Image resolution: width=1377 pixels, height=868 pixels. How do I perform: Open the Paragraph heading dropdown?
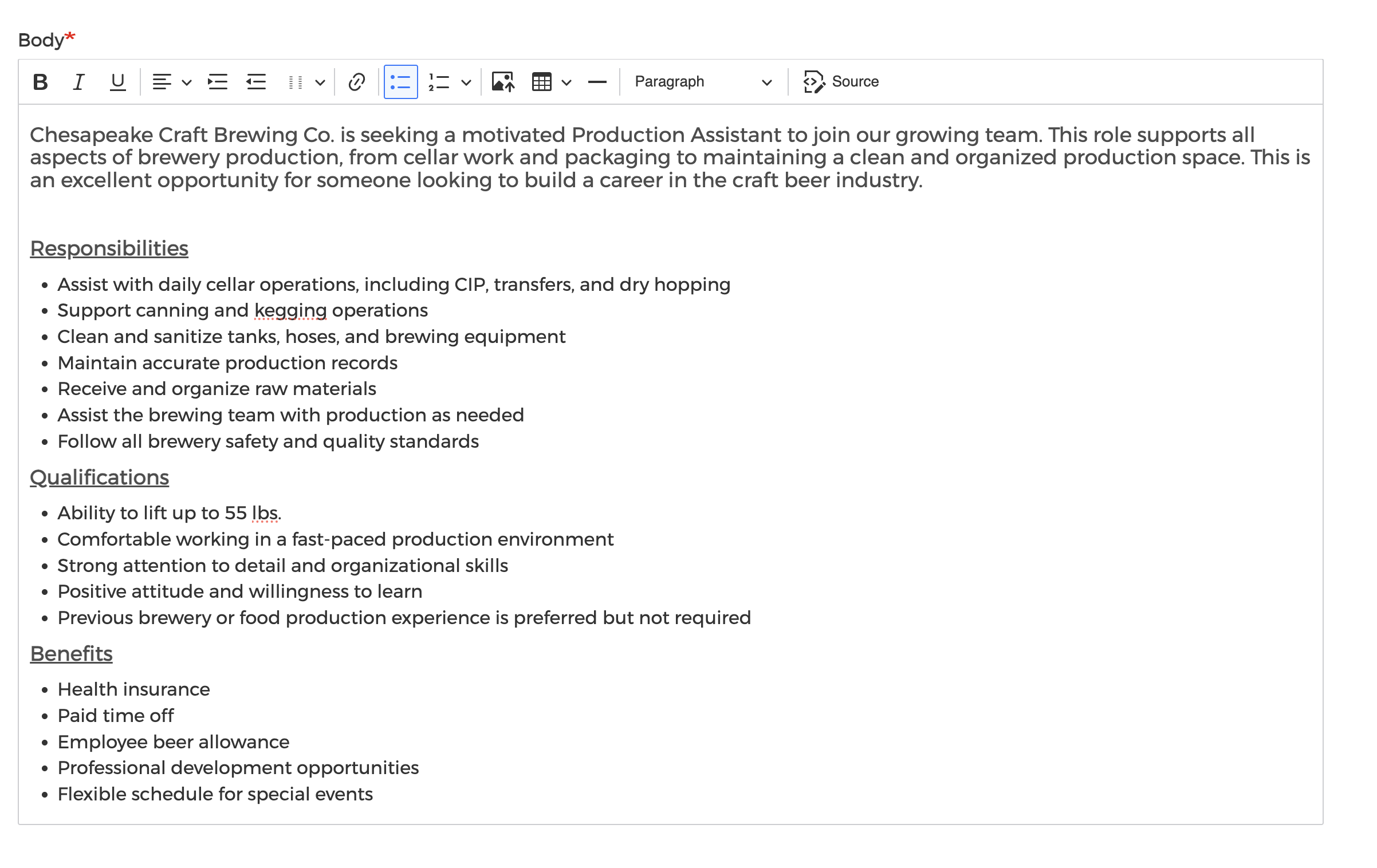pyautogui.click(x=703, y=82)
